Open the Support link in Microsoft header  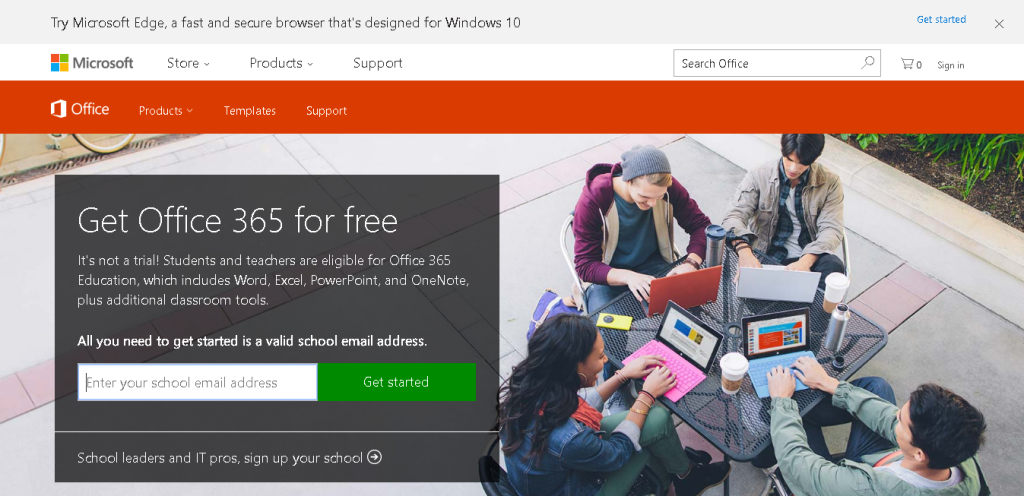377,63
